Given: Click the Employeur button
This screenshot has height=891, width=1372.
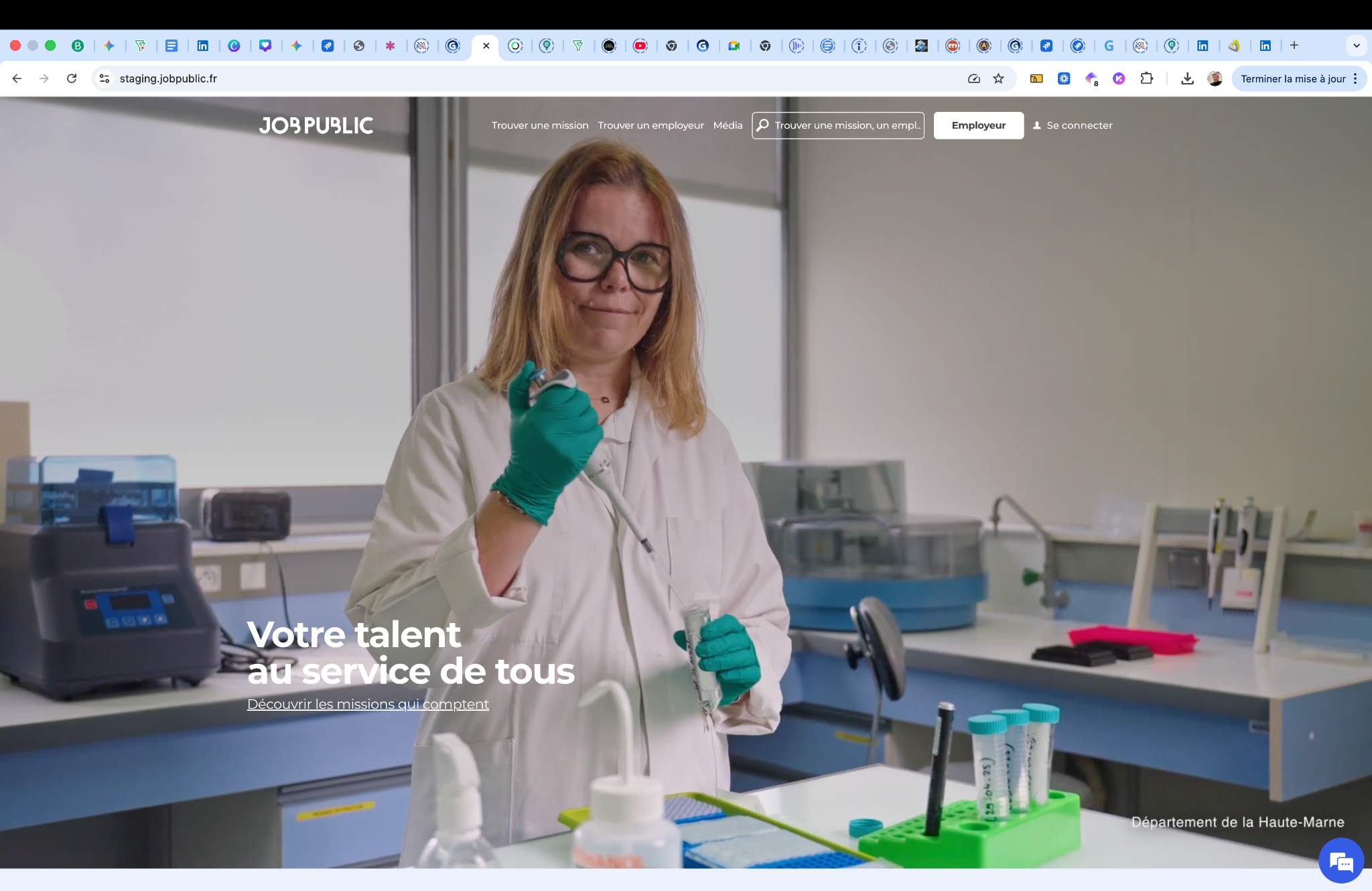Looking at the screenshot, I should pyautogui.click(x=978, y=125).
